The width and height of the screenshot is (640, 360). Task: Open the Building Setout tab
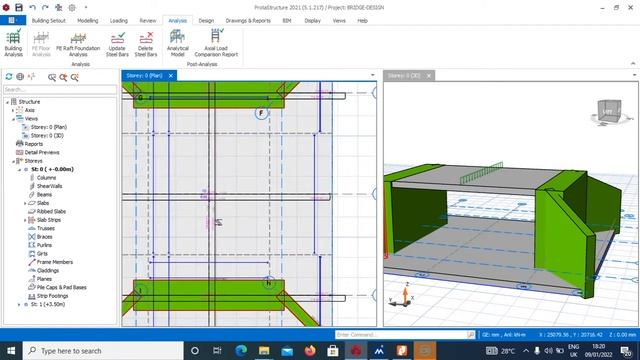pyautogui.click(x=49, y=20)
